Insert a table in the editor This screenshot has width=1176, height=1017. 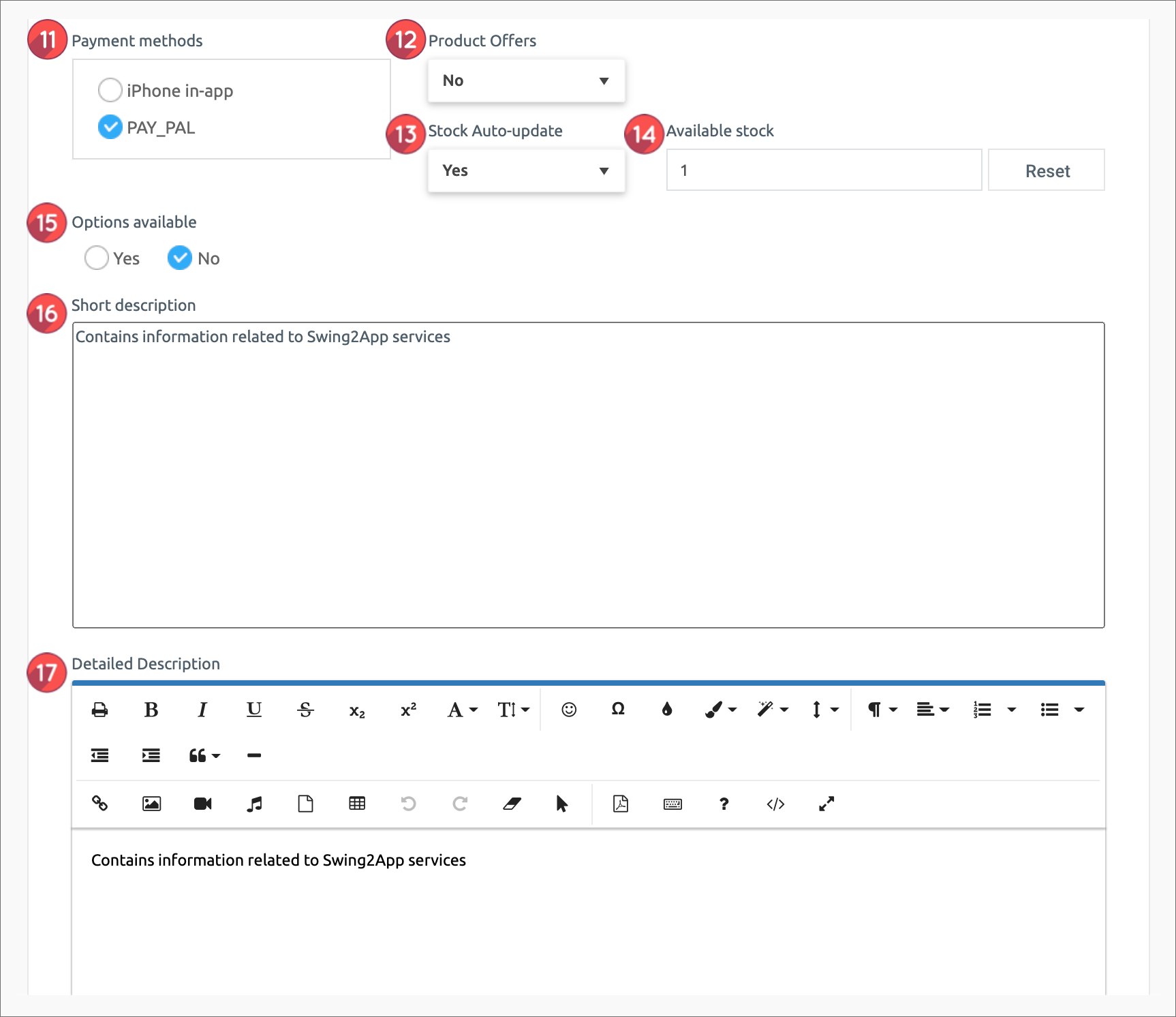[357, 804]
